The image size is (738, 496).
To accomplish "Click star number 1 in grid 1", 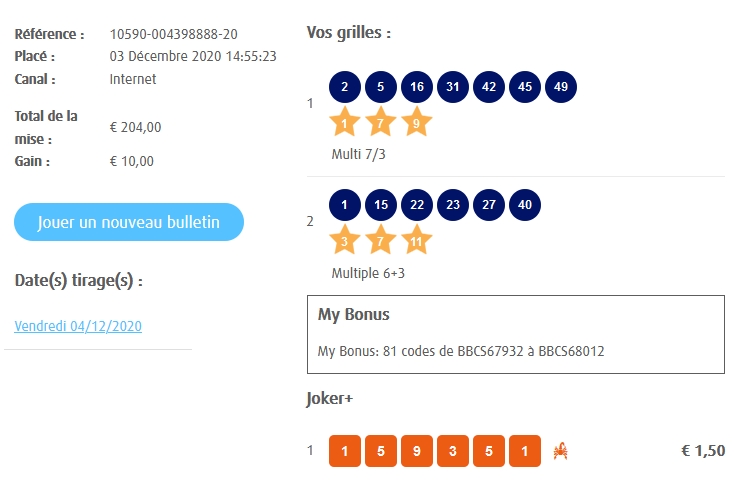I will pos(345,124).
